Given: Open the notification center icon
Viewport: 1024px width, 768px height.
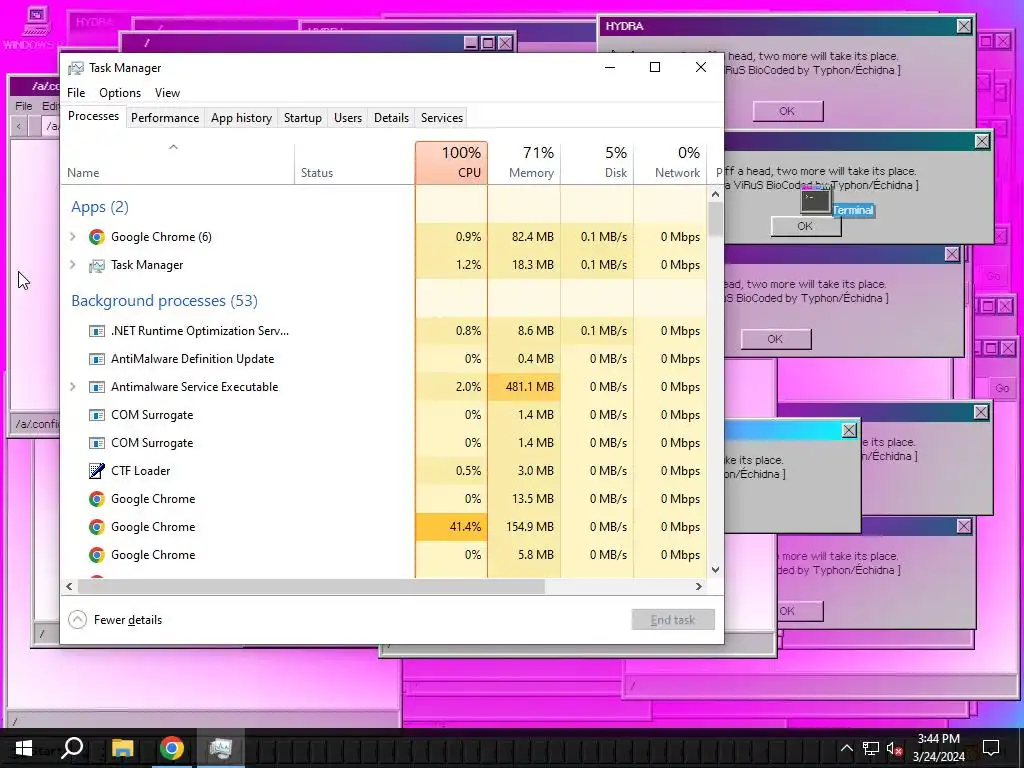Looking at the screenshot, I should [x=991, y=748].
